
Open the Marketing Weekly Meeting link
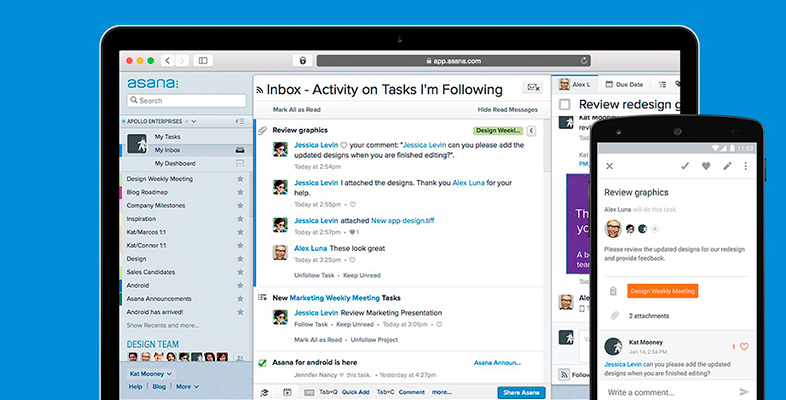coord(334,298)
